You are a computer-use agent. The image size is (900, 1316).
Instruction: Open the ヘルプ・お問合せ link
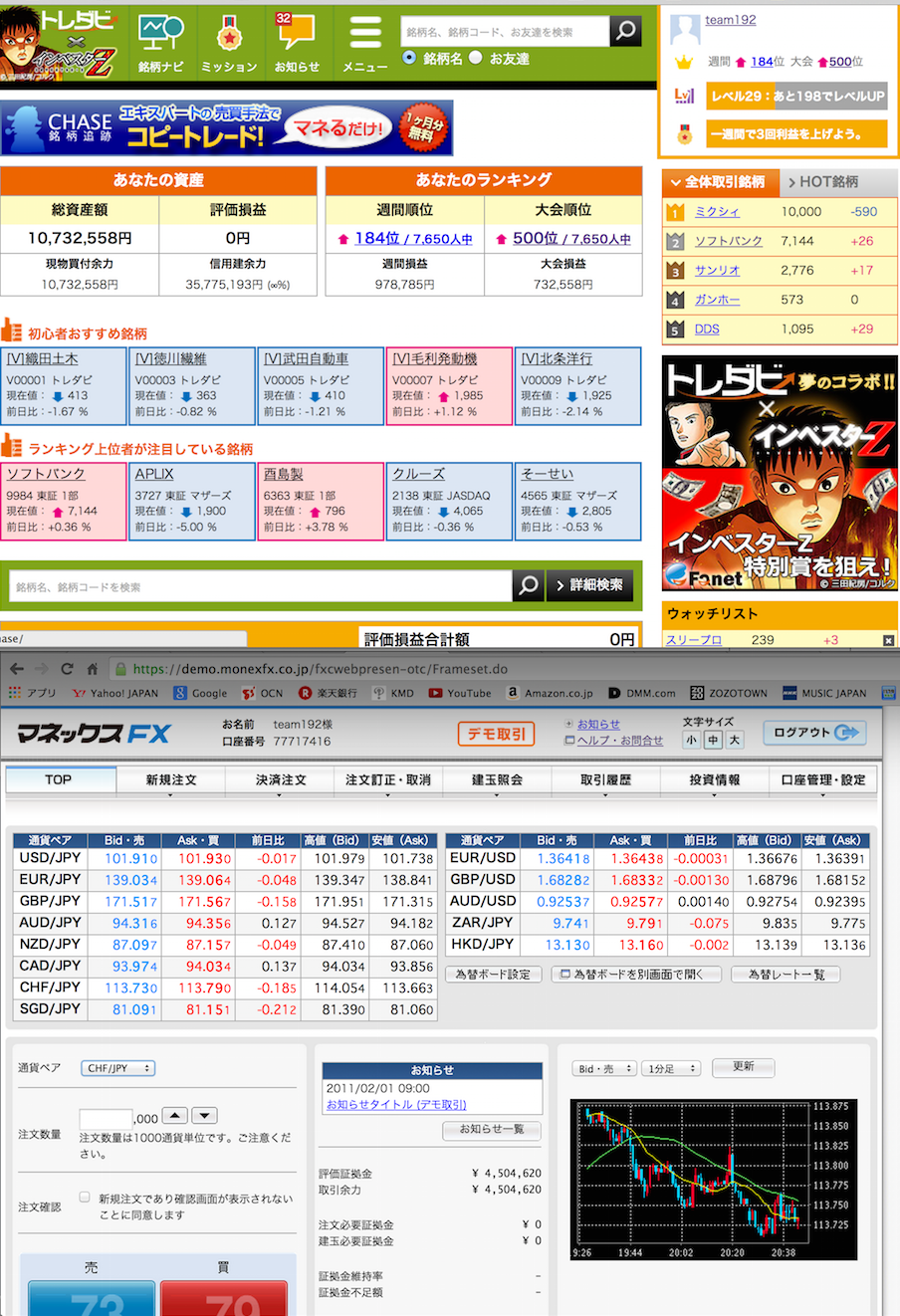[619, 740]
